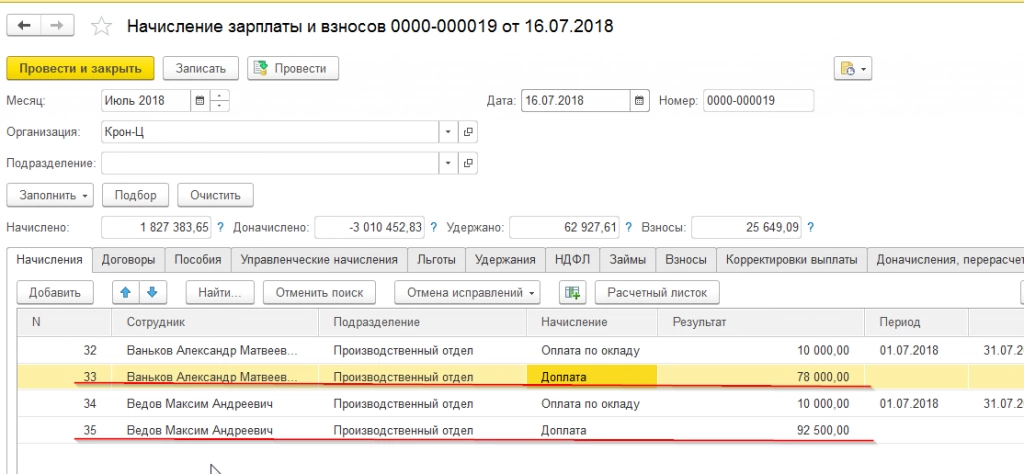Open the Подразделение record via its open icon
1024x474 pixels.
[x=468, y=163]
